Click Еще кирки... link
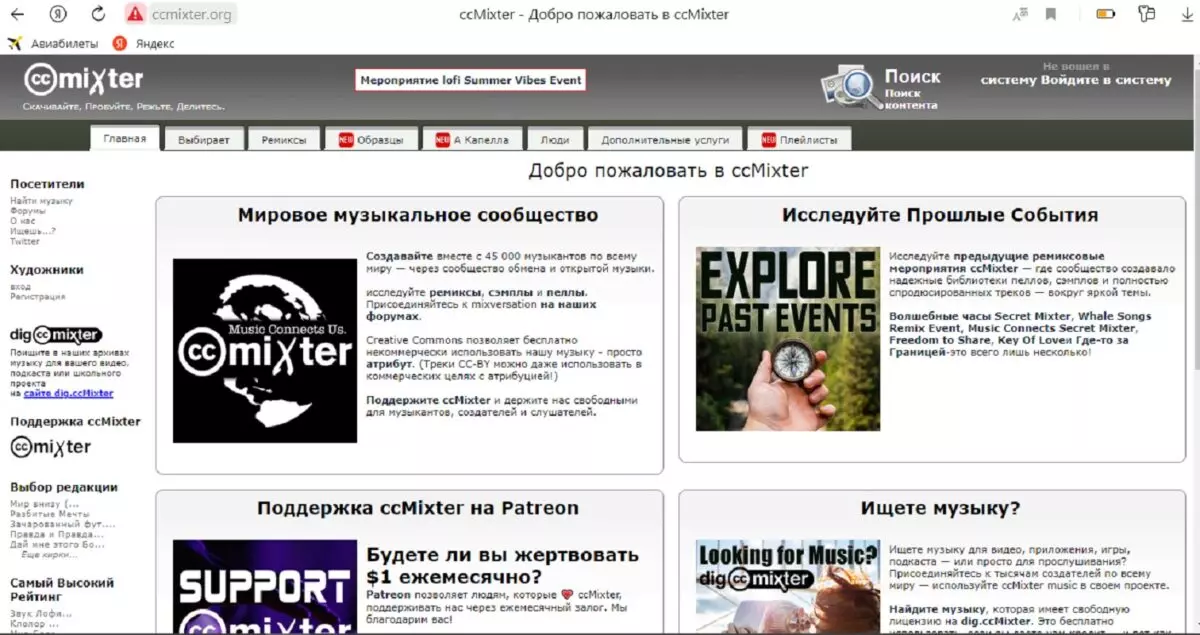Screen dimensions: 1200x635 click(47, 554)
